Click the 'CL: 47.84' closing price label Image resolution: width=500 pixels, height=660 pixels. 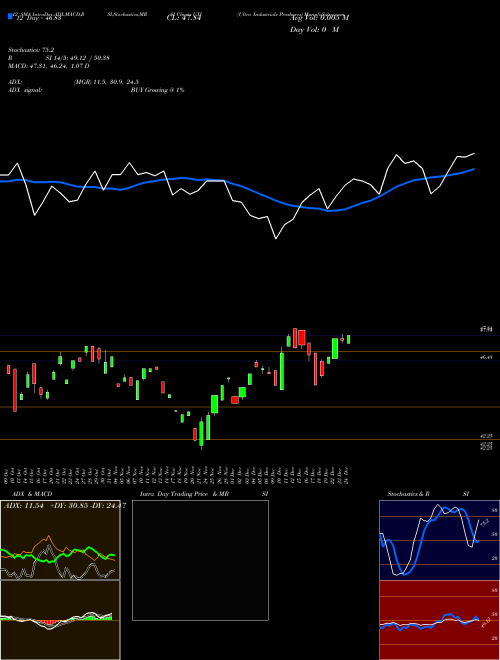(x=184, y=18)
